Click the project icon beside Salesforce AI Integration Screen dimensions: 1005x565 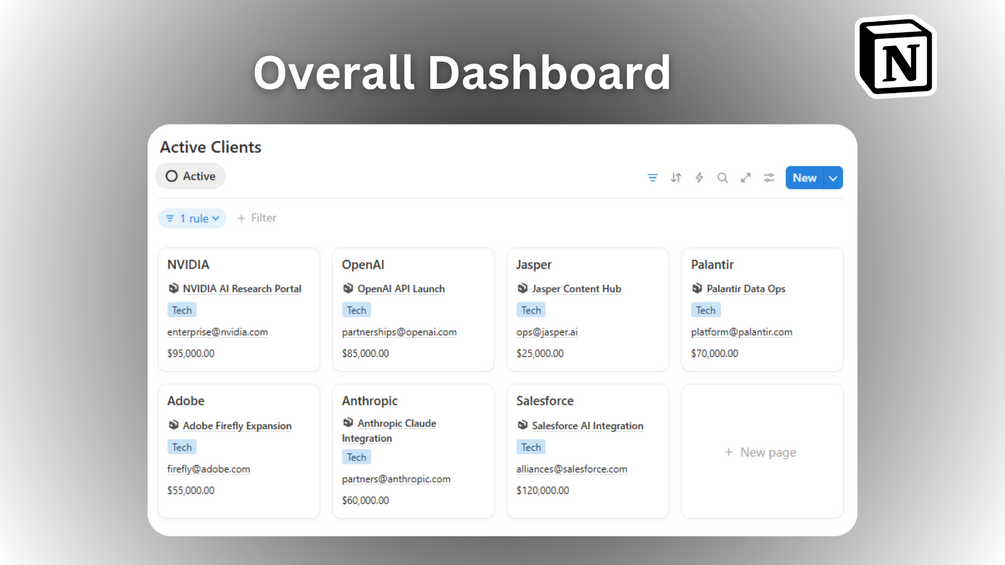522,425
